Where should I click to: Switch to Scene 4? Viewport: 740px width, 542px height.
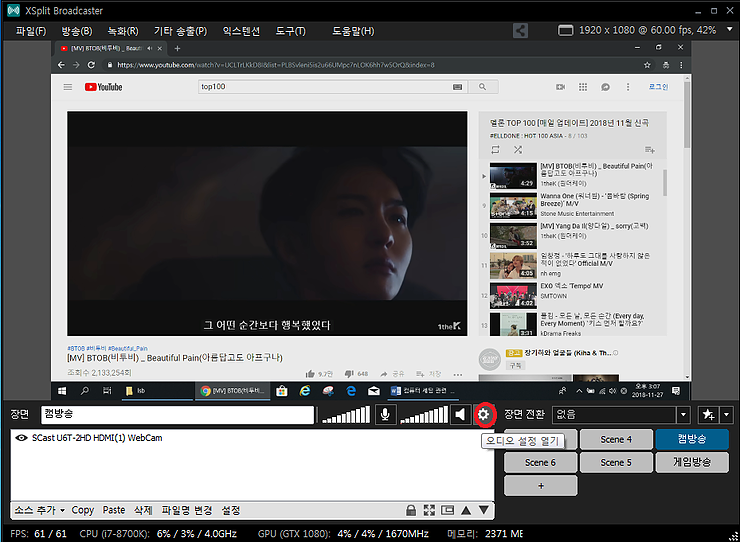coord(616,440)
